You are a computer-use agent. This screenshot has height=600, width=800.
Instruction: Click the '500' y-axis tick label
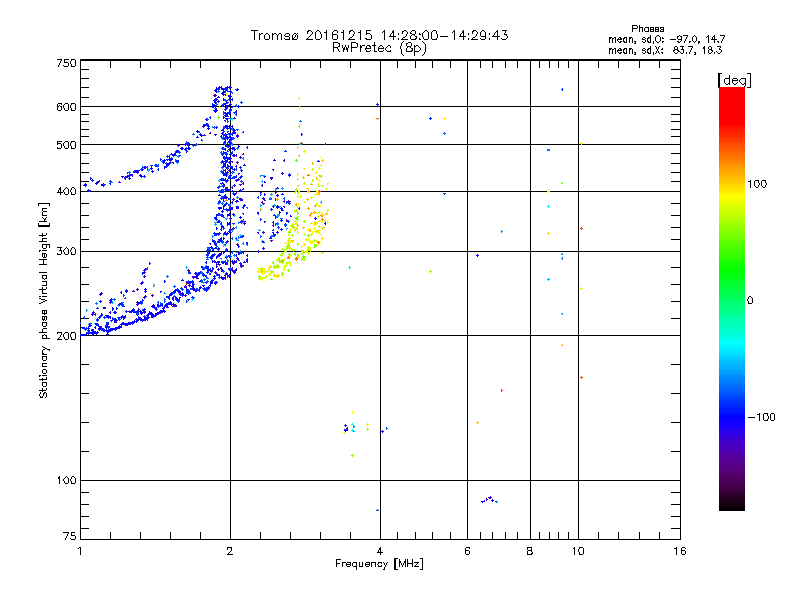(x=67, y=145)
